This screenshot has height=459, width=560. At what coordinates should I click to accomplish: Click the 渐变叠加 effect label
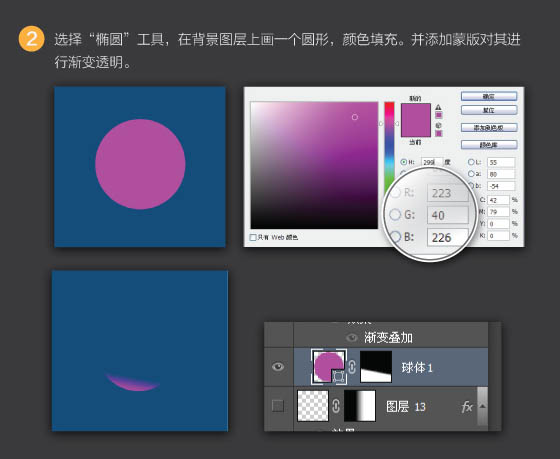[388, 338]
